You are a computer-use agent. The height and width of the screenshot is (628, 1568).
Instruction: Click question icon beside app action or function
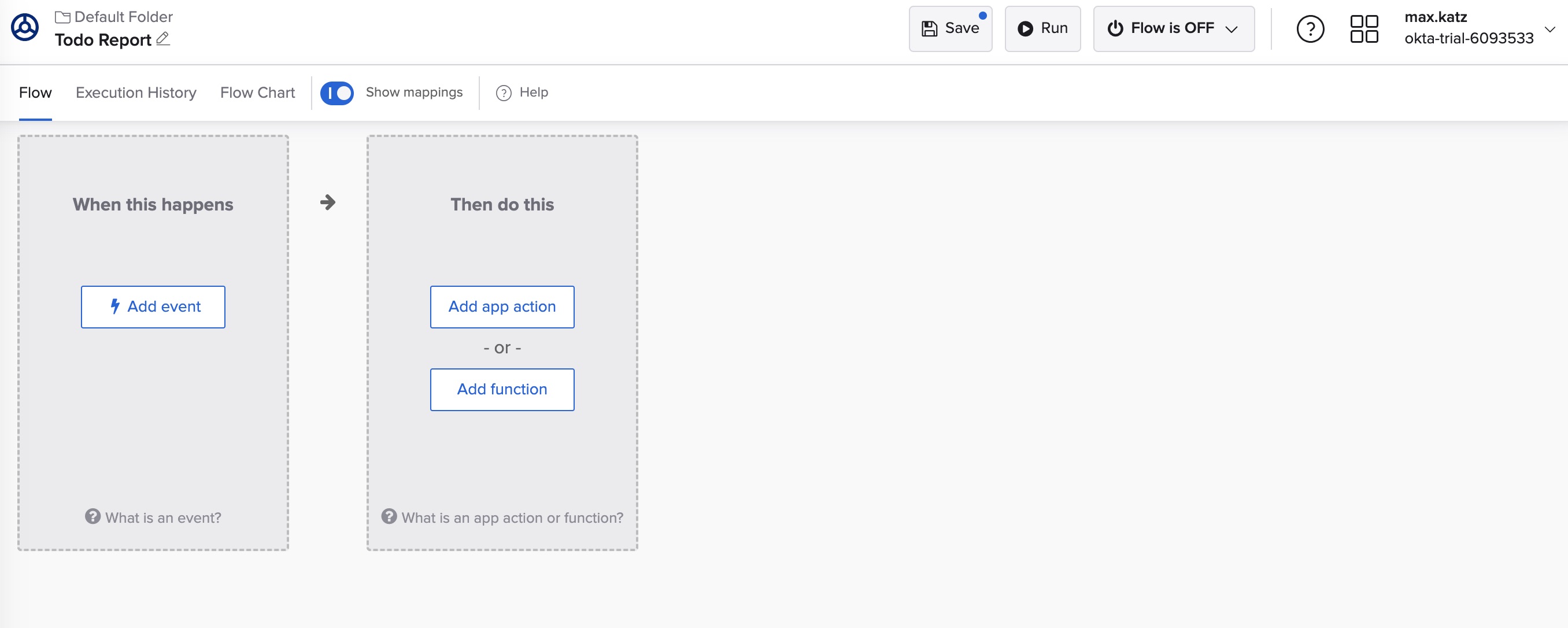[x=389, y=516]
